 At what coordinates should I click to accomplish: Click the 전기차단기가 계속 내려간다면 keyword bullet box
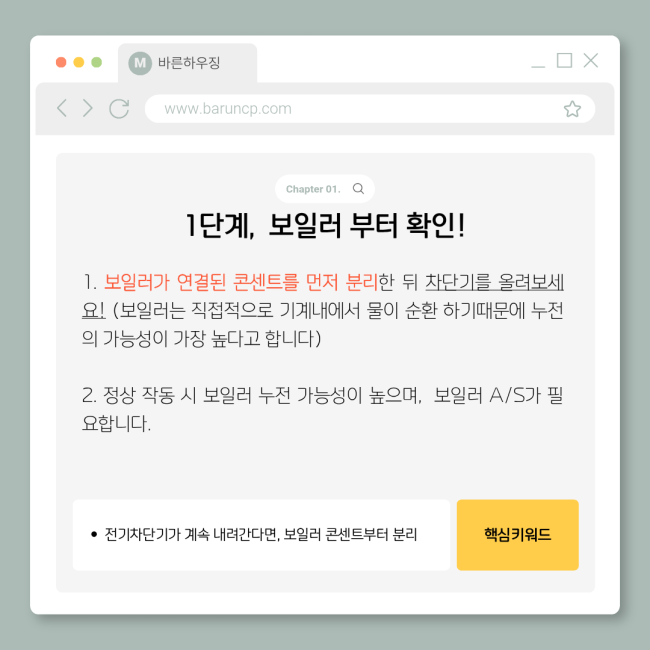pos(261,535)
